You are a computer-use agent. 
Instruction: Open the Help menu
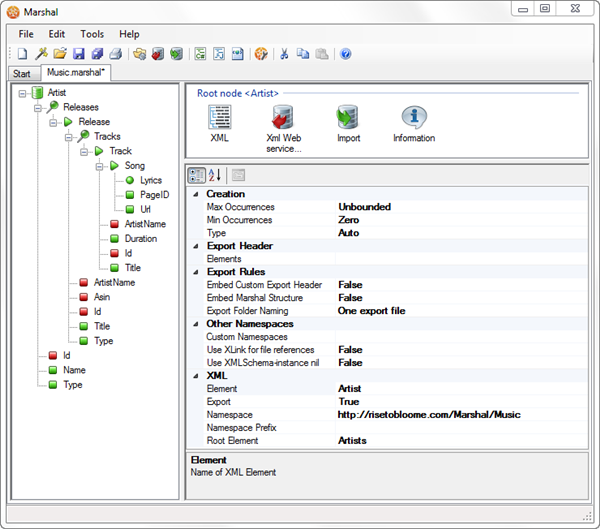(x=129, y=34)
